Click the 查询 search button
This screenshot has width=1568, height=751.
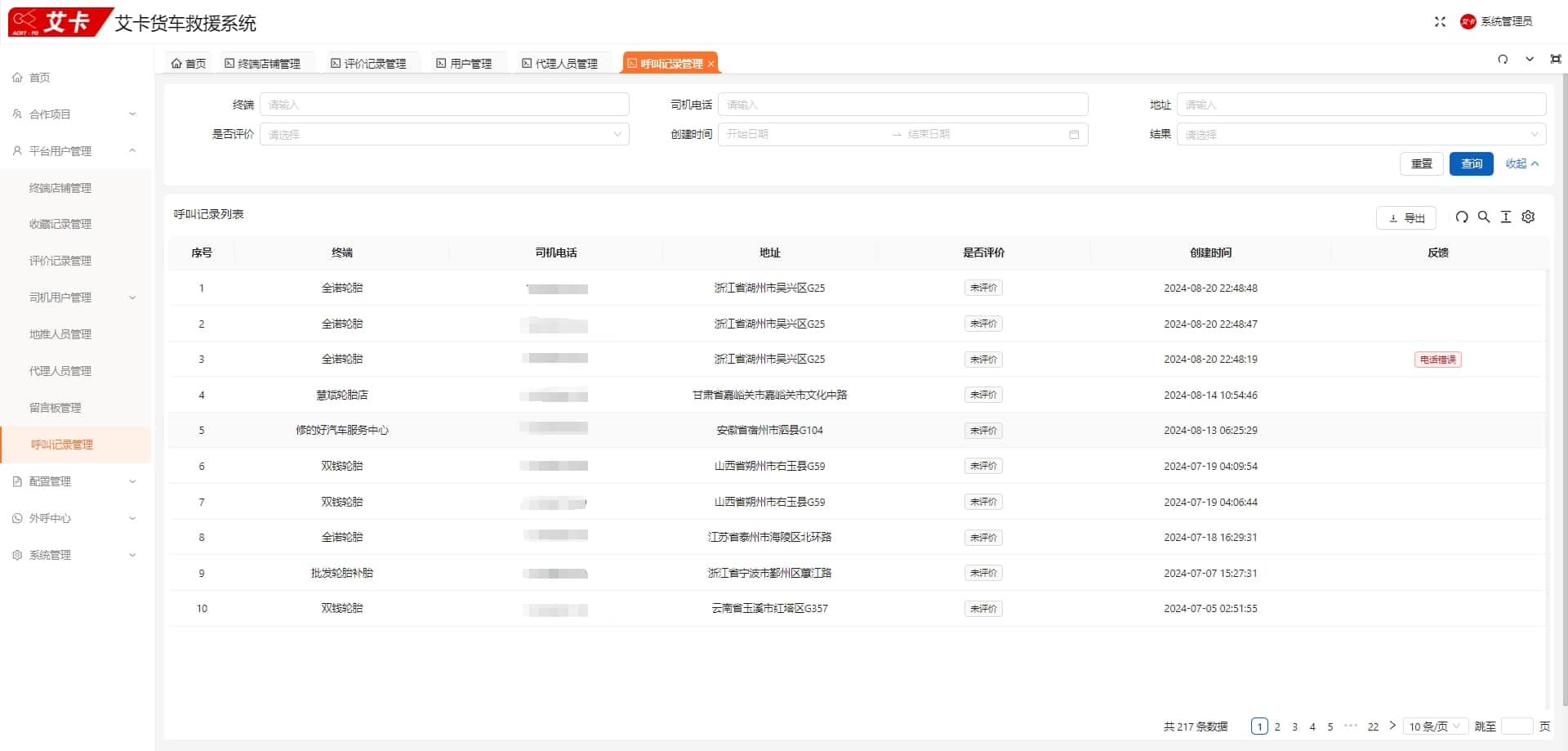coord(1472,164)
